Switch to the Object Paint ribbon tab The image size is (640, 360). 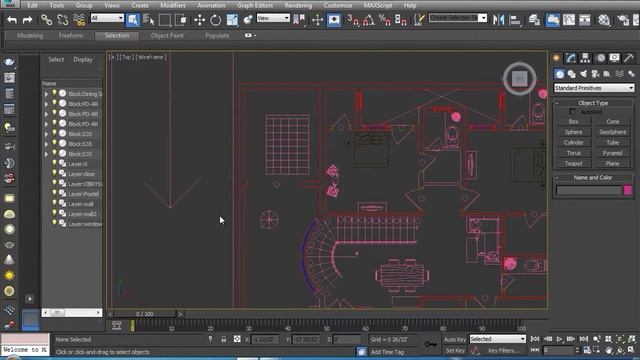pos(167,36)
